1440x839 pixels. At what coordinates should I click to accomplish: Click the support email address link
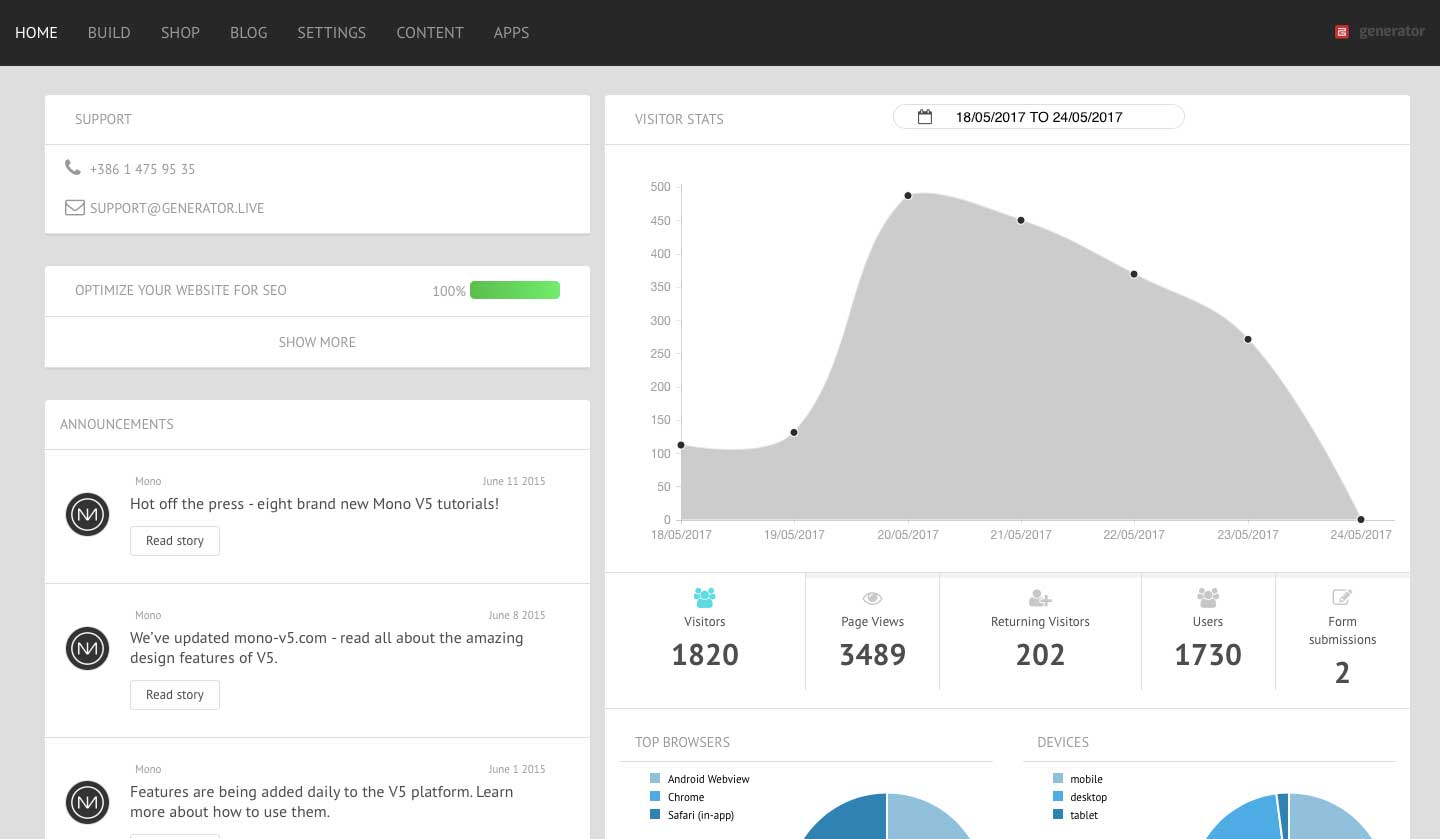tap(177, 208)
